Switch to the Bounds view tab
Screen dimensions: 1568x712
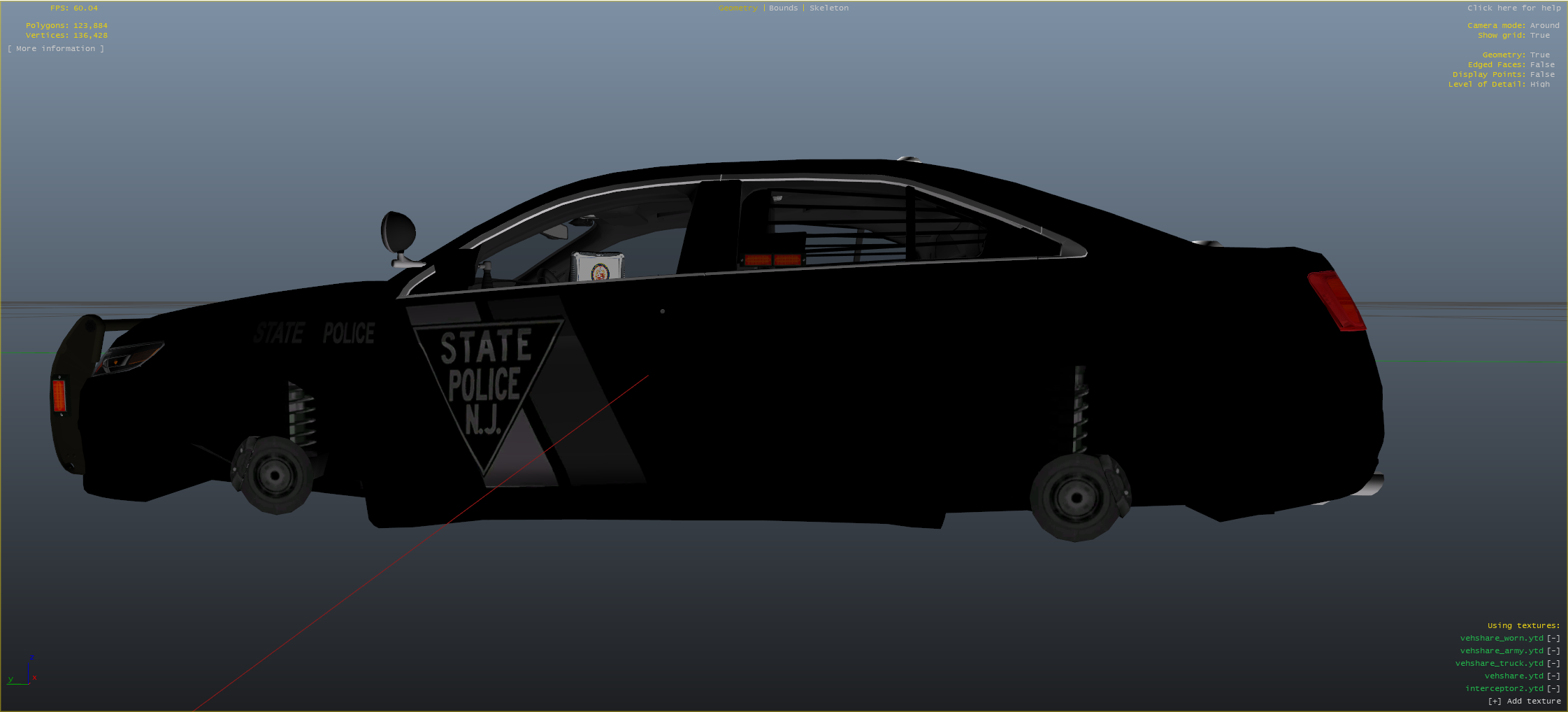783,8
